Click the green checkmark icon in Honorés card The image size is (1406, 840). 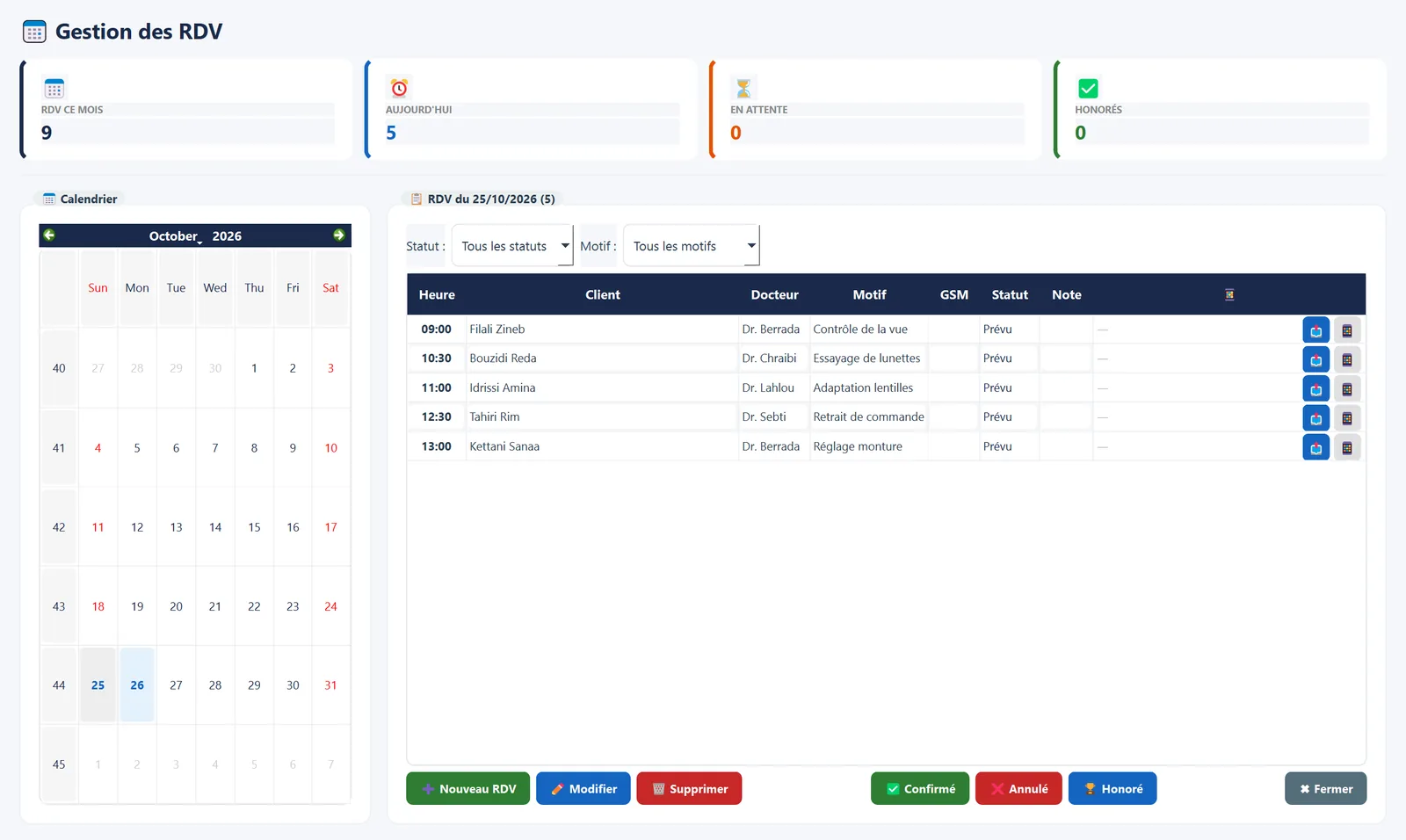pos(1088,88)
